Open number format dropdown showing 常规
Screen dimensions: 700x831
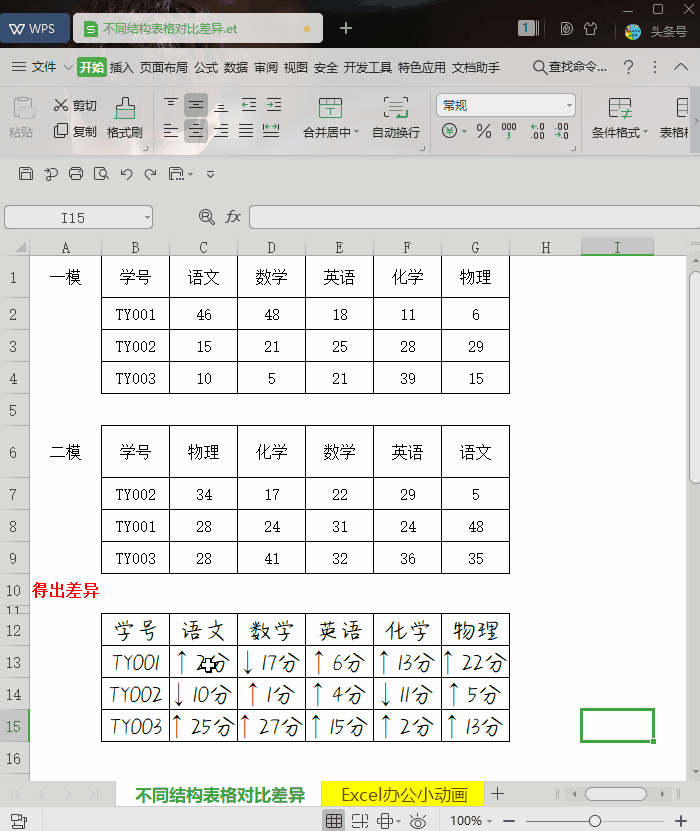click(x=506, y=105)
